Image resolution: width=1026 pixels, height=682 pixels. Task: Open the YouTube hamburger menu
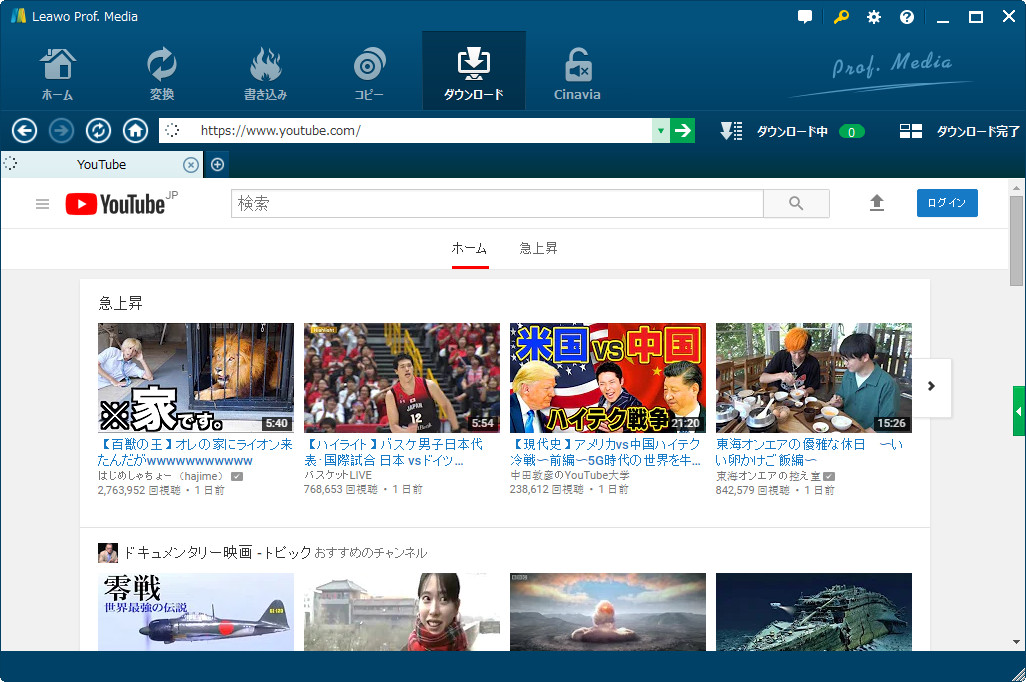tap(43, 204)
